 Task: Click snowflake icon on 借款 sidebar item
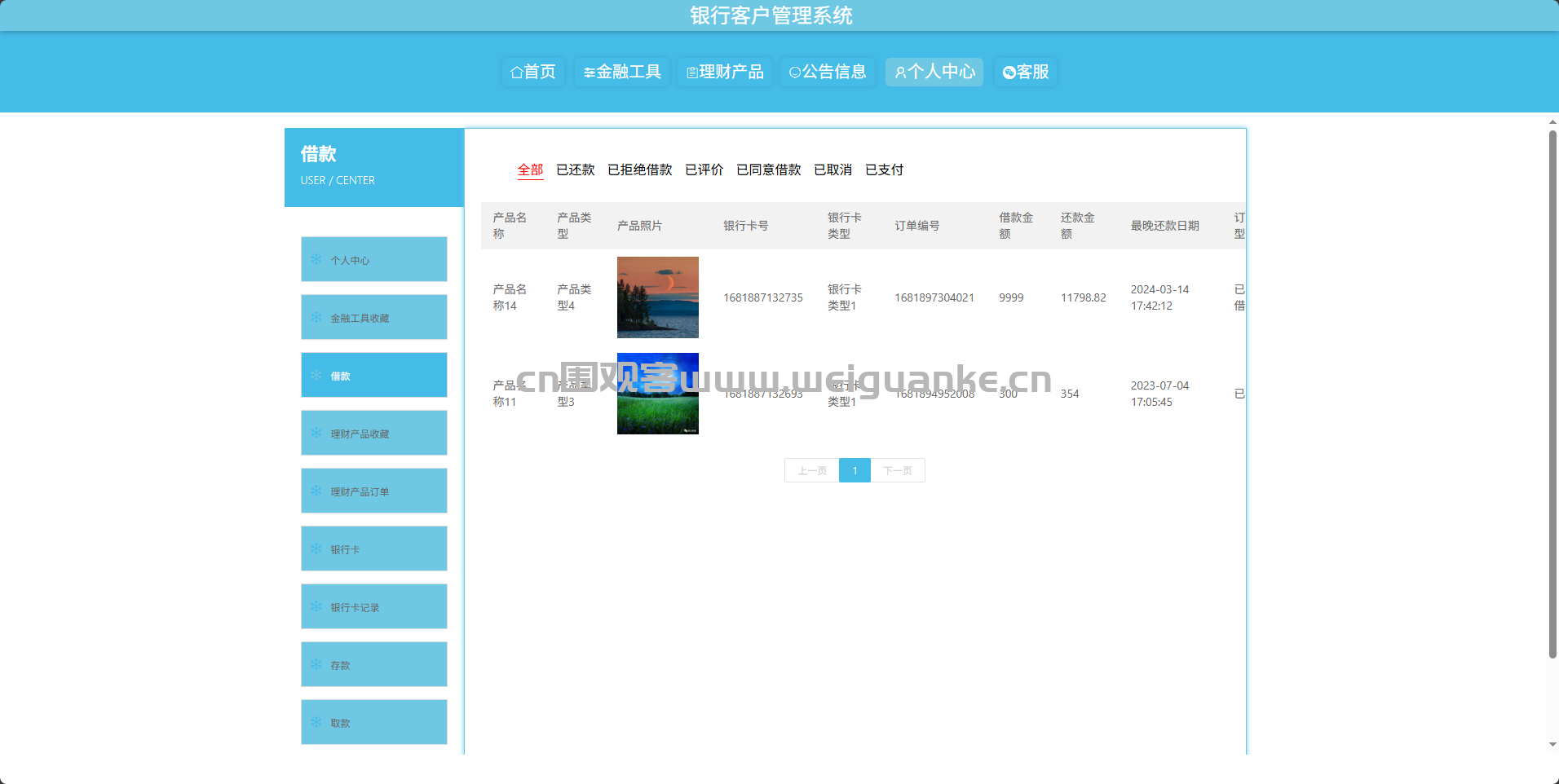click(x=316, y=375)
